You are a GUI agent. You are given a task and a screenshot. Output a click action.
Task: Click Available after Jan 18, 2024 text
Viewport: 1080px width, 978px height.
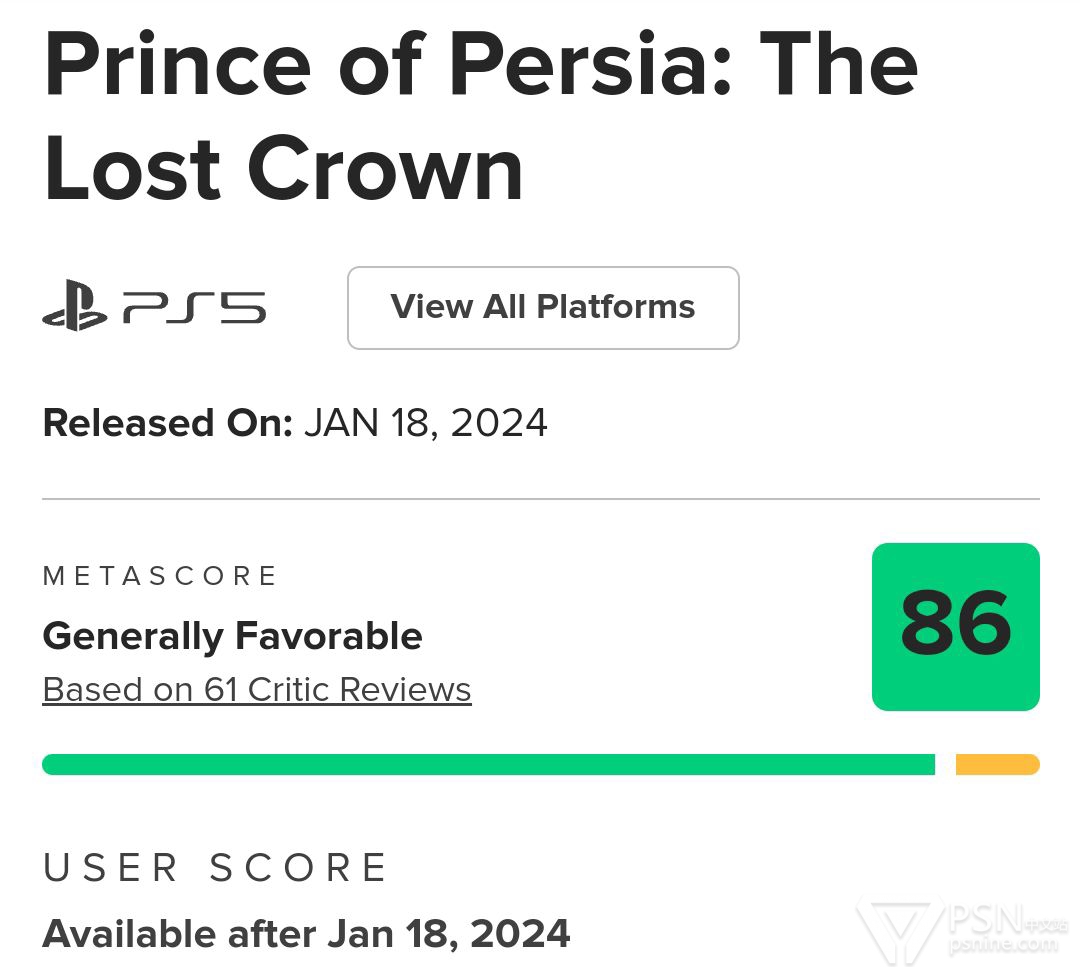tap(307, 934)
